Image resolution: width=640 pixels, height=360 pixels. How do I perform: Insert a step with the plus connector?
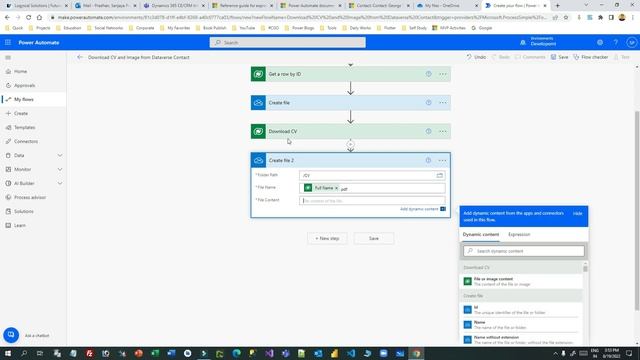tap(350, 144)
